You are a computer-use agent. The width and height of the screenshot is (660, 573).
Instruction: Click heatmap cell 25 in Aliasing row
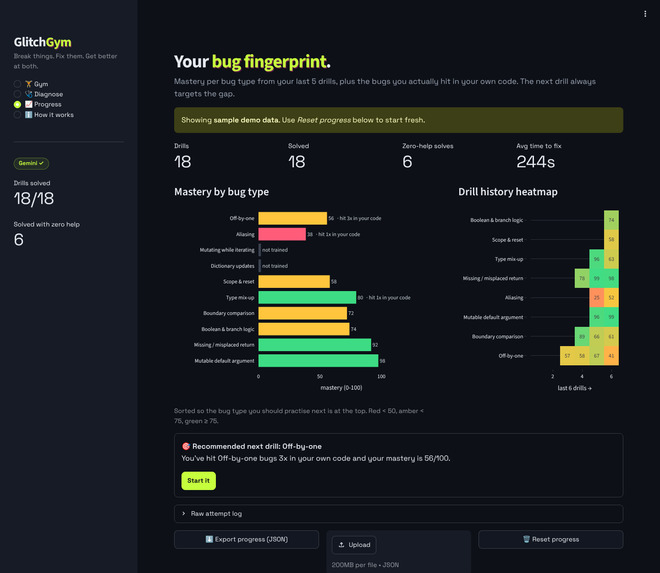596,298
